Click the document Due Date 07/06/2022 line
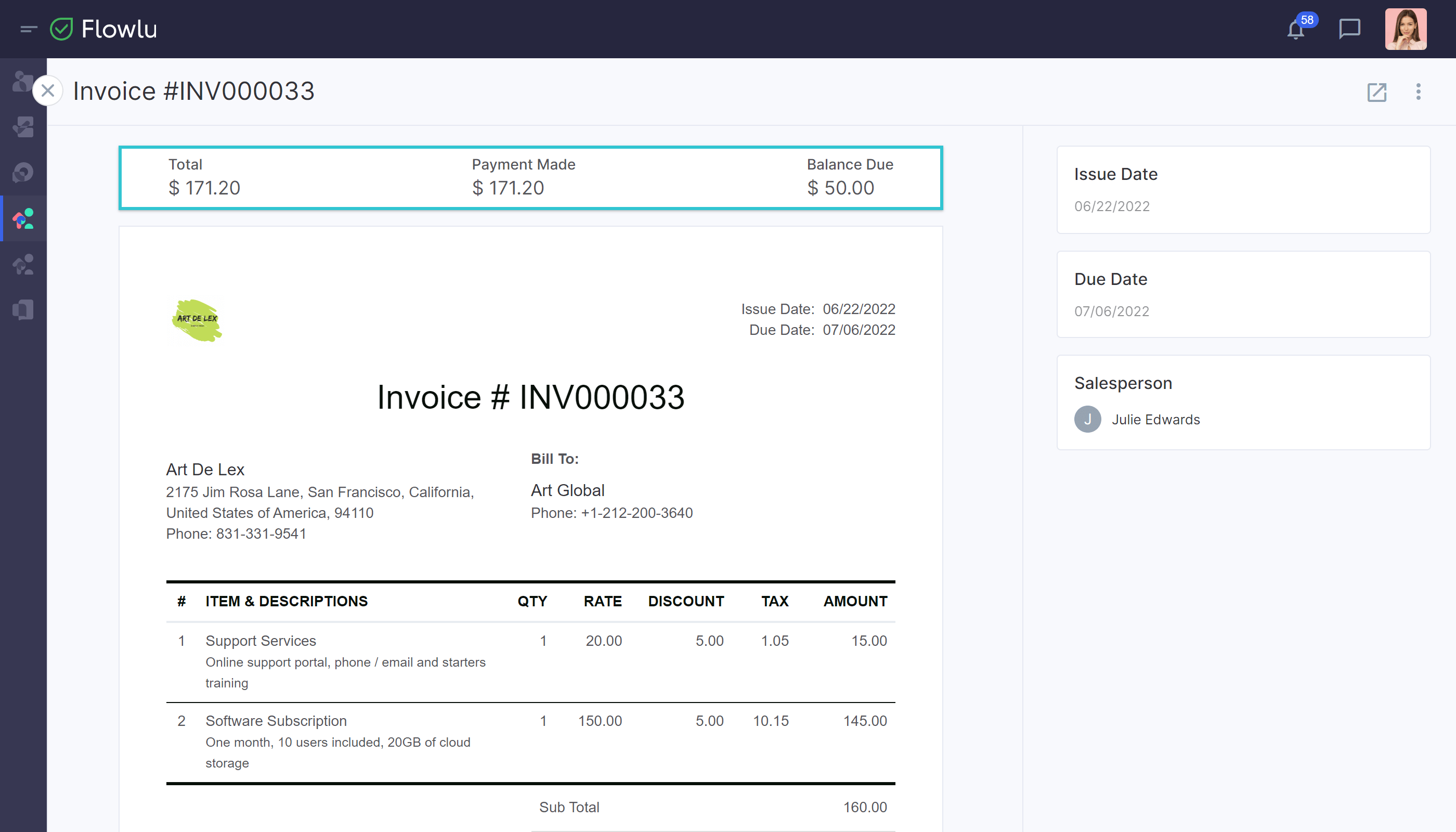The height and width of the screenshot is (832, 1456). coord(822,330)
